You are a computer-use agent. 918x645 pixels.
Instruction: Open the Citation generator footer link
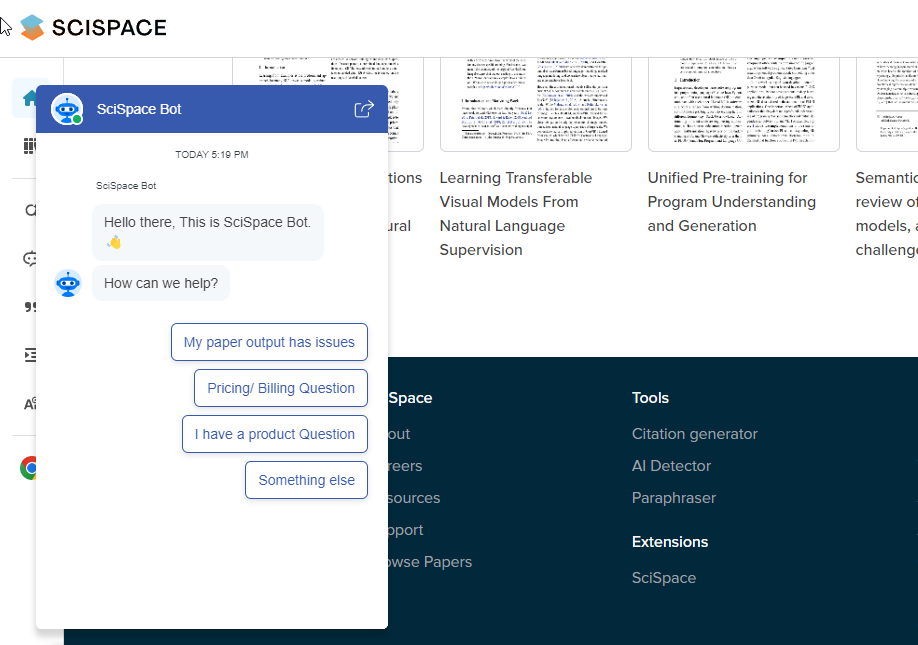tap(694, 434)
